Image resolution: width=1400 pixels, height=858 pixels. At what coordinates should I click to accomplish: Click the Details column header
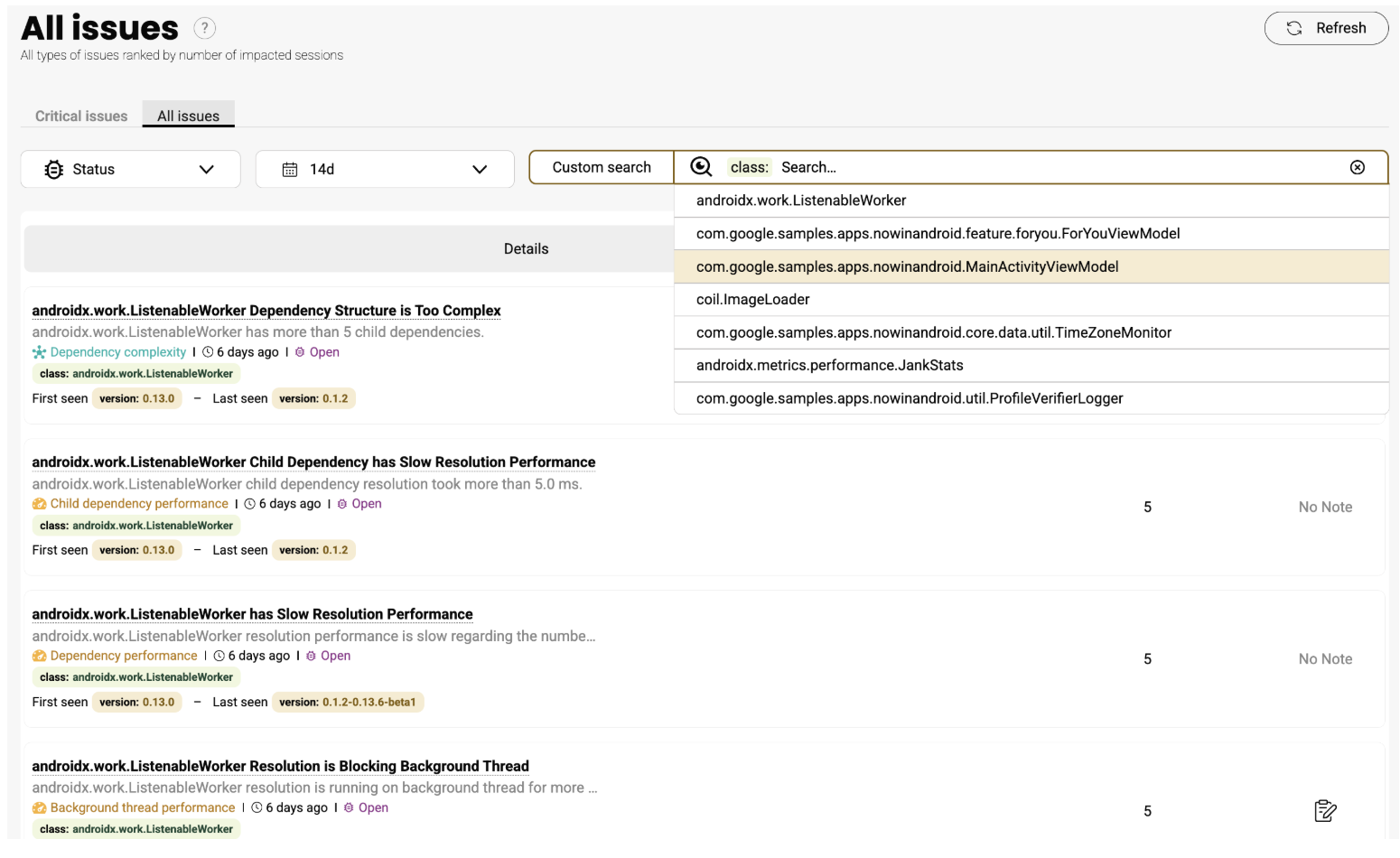click(526, 248)
